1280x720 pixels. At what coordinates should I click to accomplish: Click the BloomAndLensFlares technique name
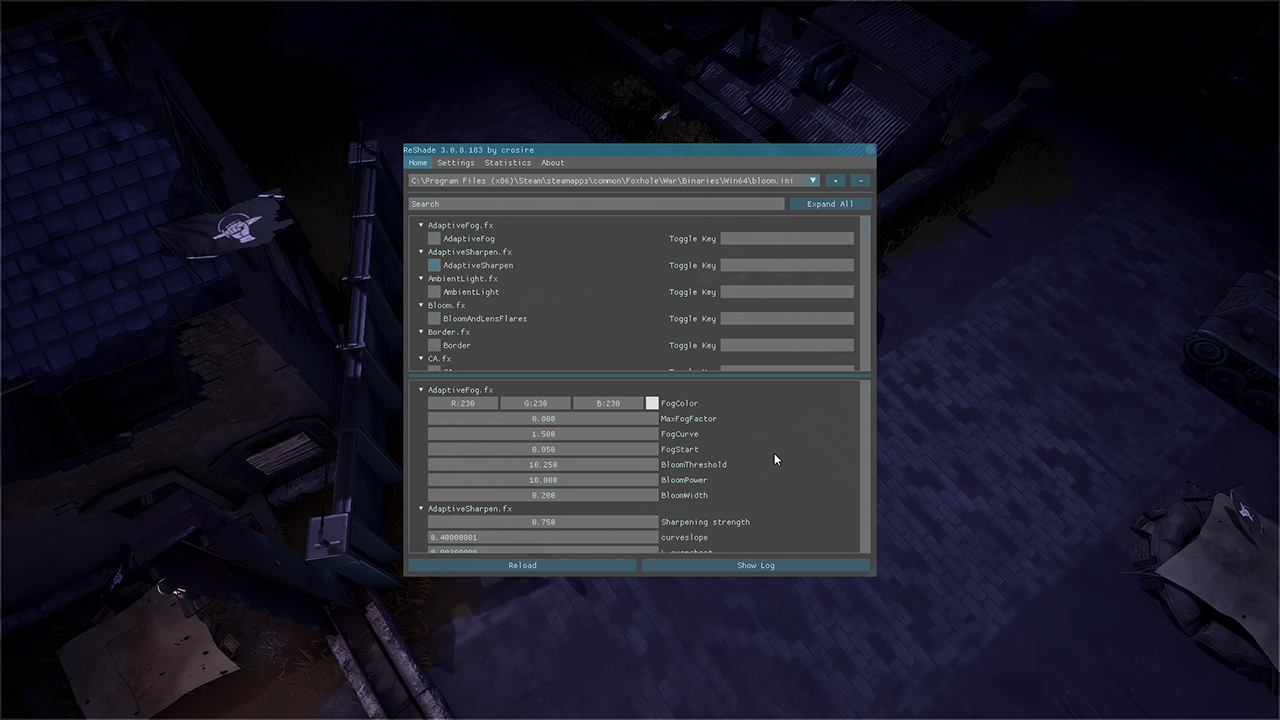[485, 319]
